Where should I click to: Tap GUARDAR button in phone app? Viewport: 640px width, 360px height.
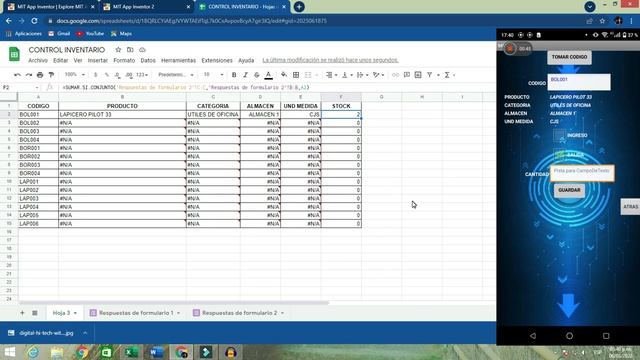point(569,190)
